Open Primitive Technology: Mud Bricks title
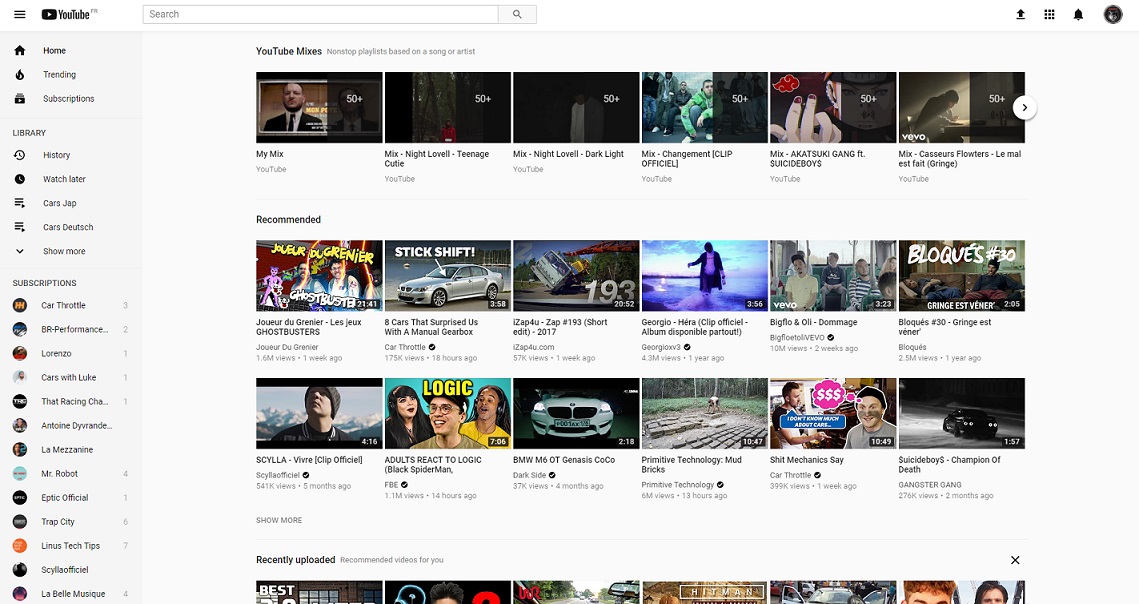The height and width of the screenshot is (604, 1139). (692, 464)
